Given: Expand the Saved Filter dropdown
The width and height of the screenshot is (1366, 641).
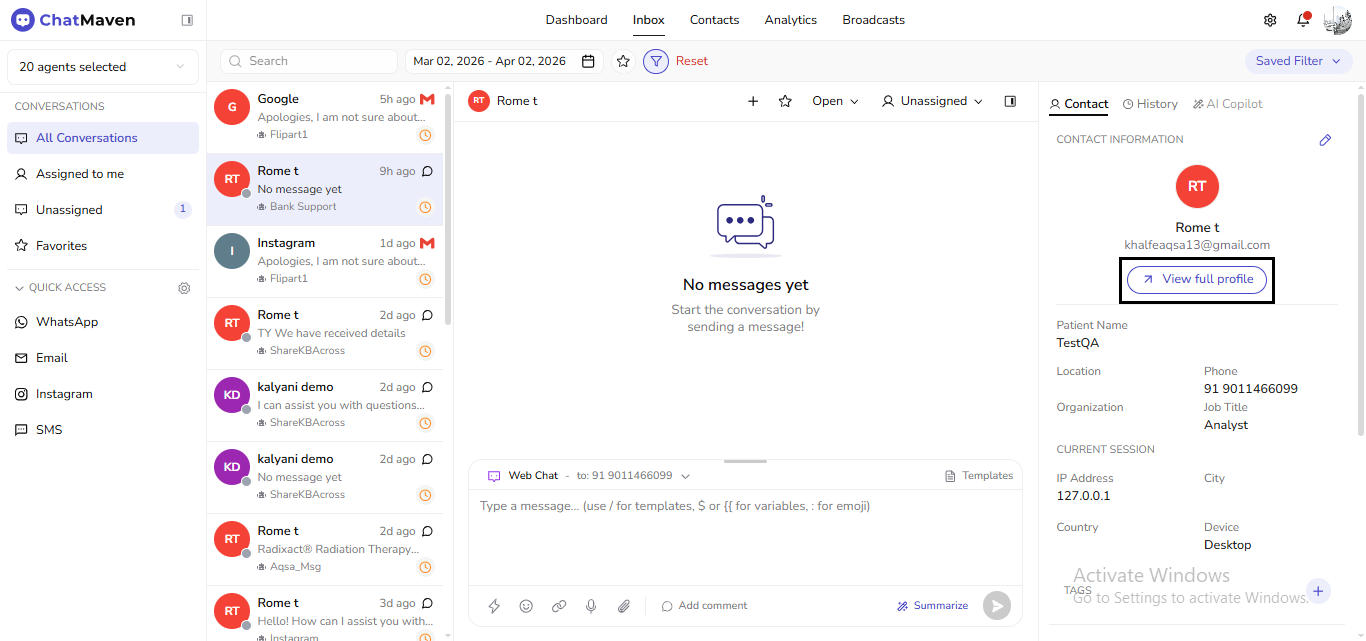Looking at the screenshot, I should pos(1298,60).
